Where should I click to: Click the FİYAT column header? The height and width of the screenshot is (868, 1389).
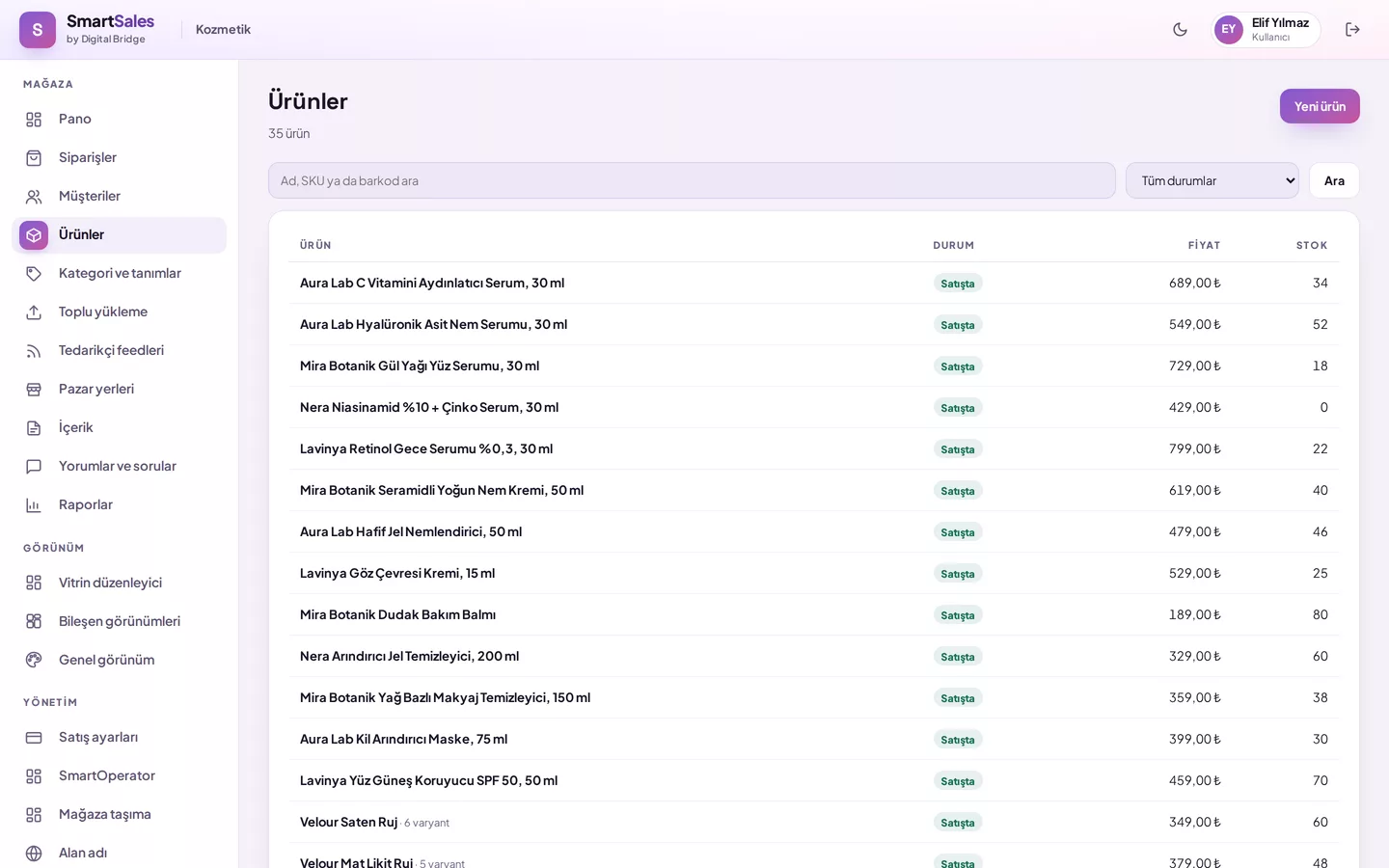(1204, 245)
